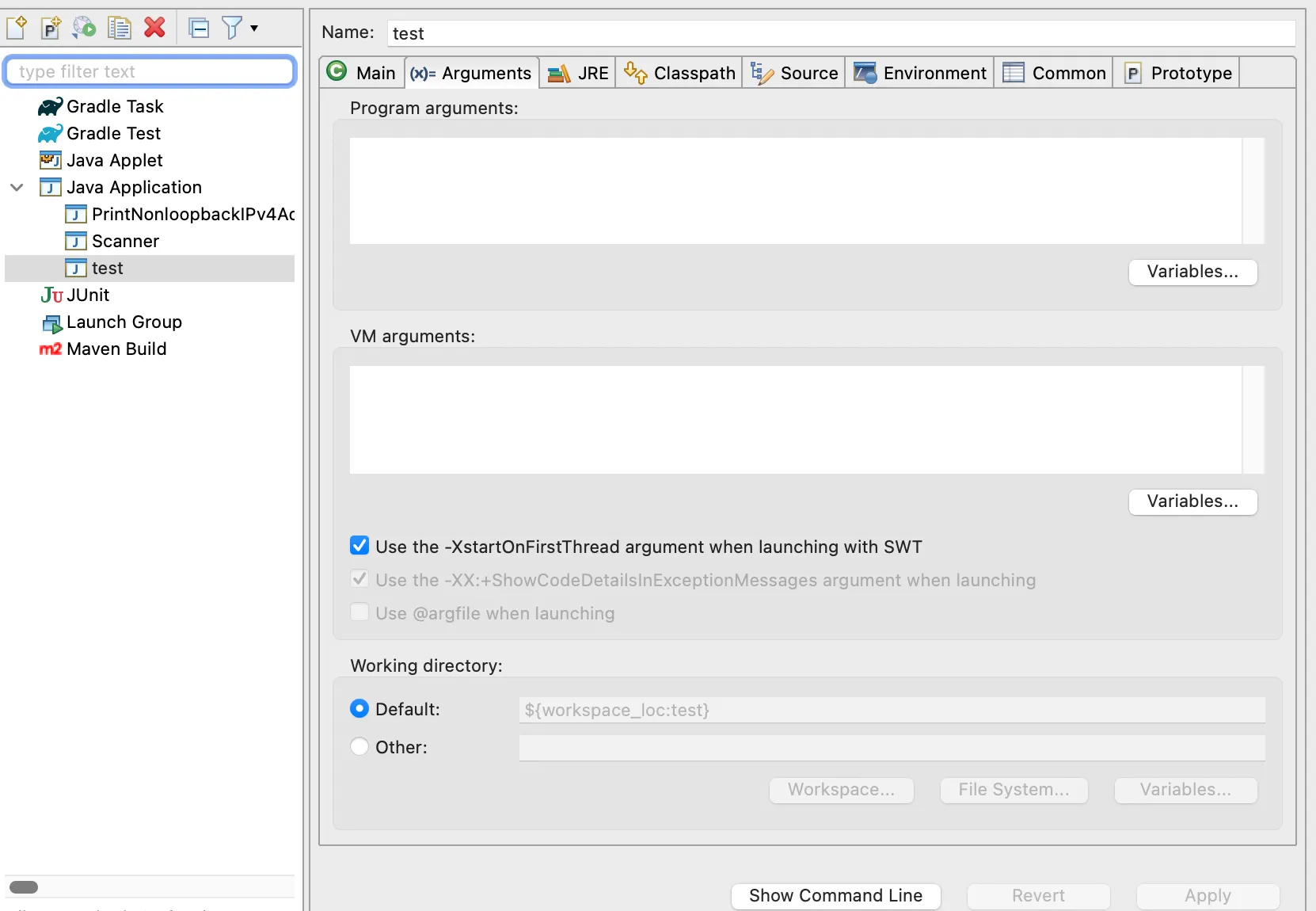Select the Other working directory radio button
The height and width of the screenshot is (911, 1316).
tap(359, 746)
